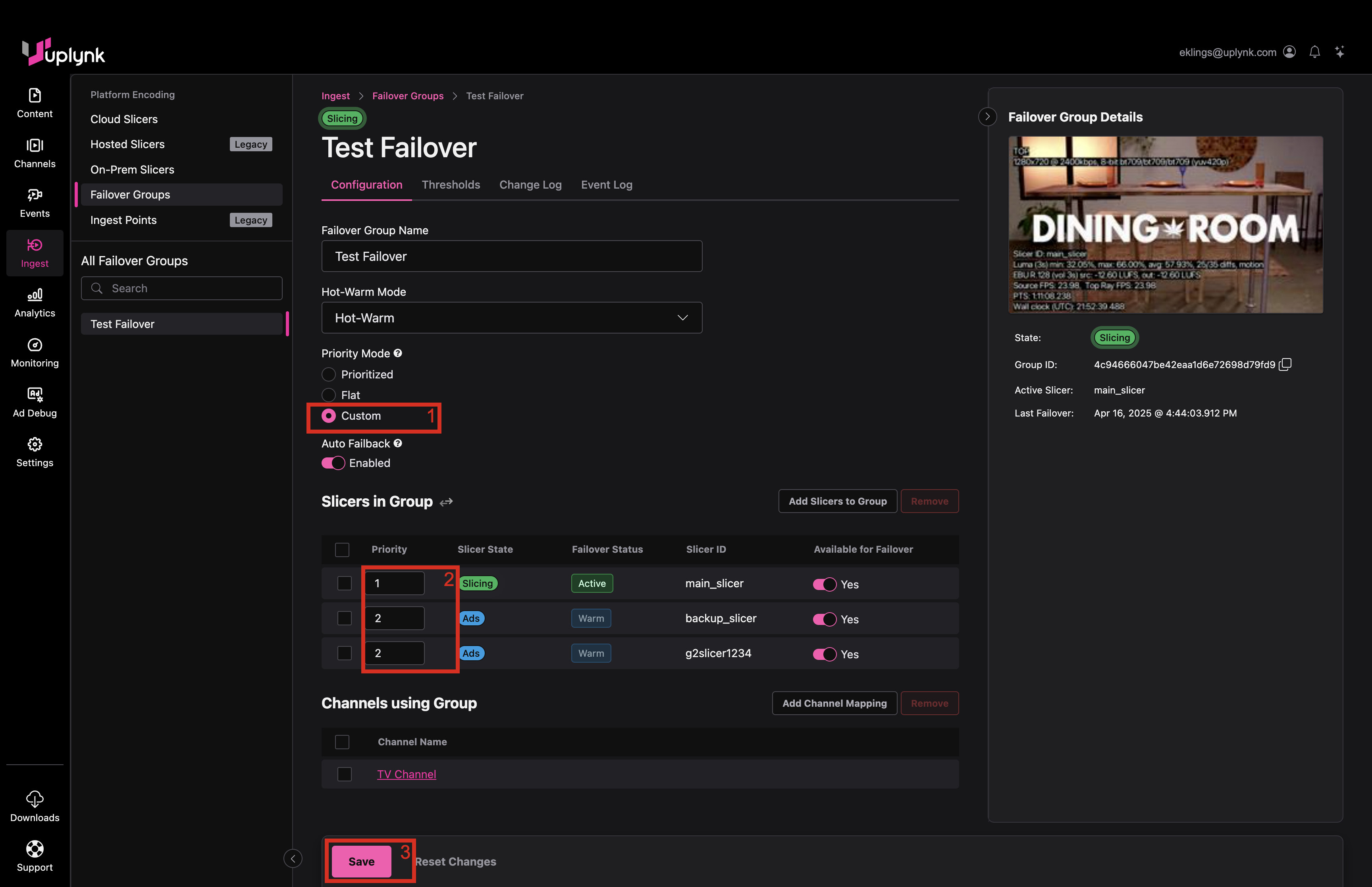Screen dimensions: 1372x887
Task: Select the Prioritized priority mode
Action: [329, 374]
